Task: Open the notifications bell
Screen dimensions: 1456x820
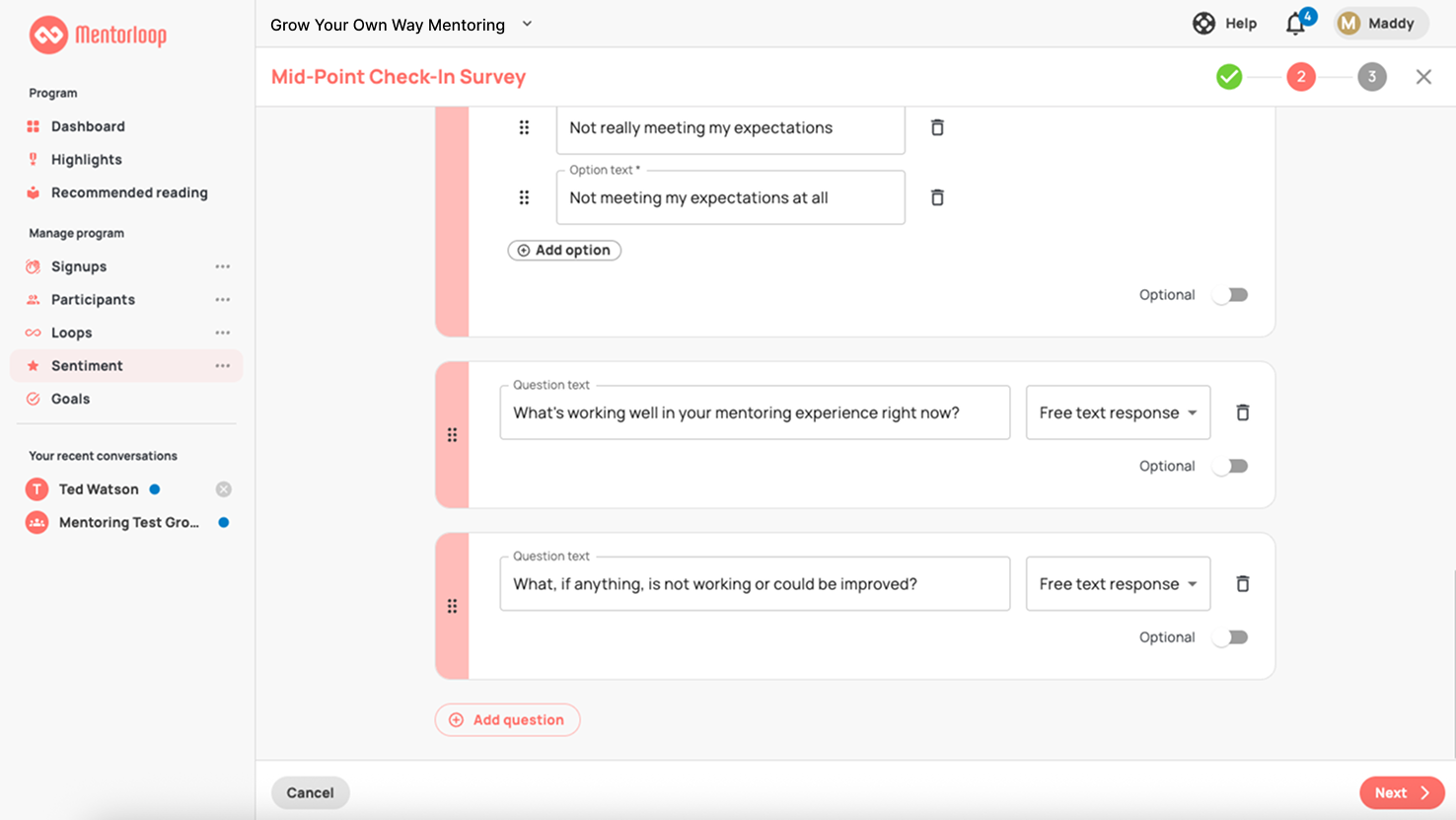Action: (1296, 24)
